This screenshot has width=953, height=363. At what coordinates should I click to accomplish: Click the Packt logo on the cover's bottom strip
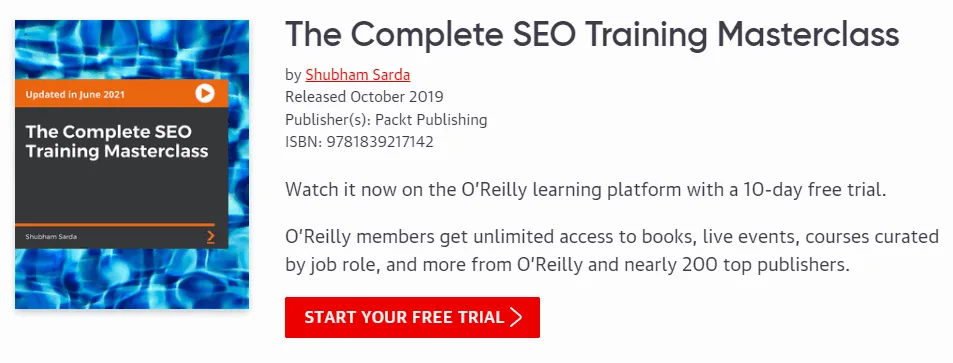pyautogui.click(x=211, y=237)
